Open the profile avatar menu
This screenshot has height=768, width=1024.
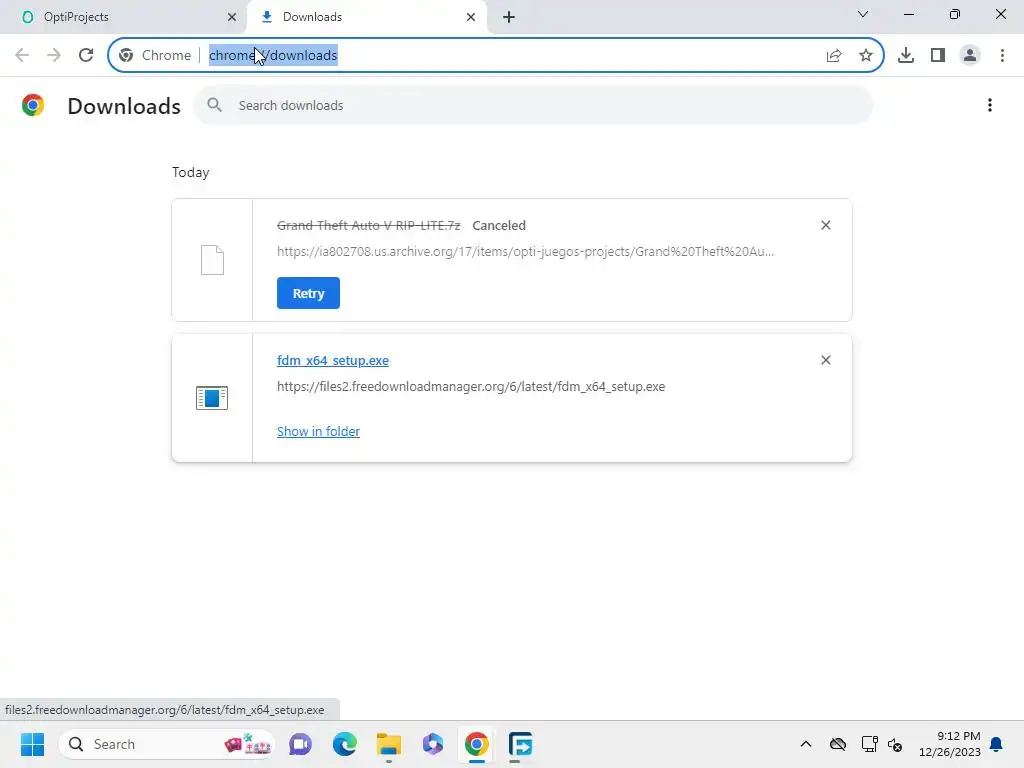pos(970,55)
